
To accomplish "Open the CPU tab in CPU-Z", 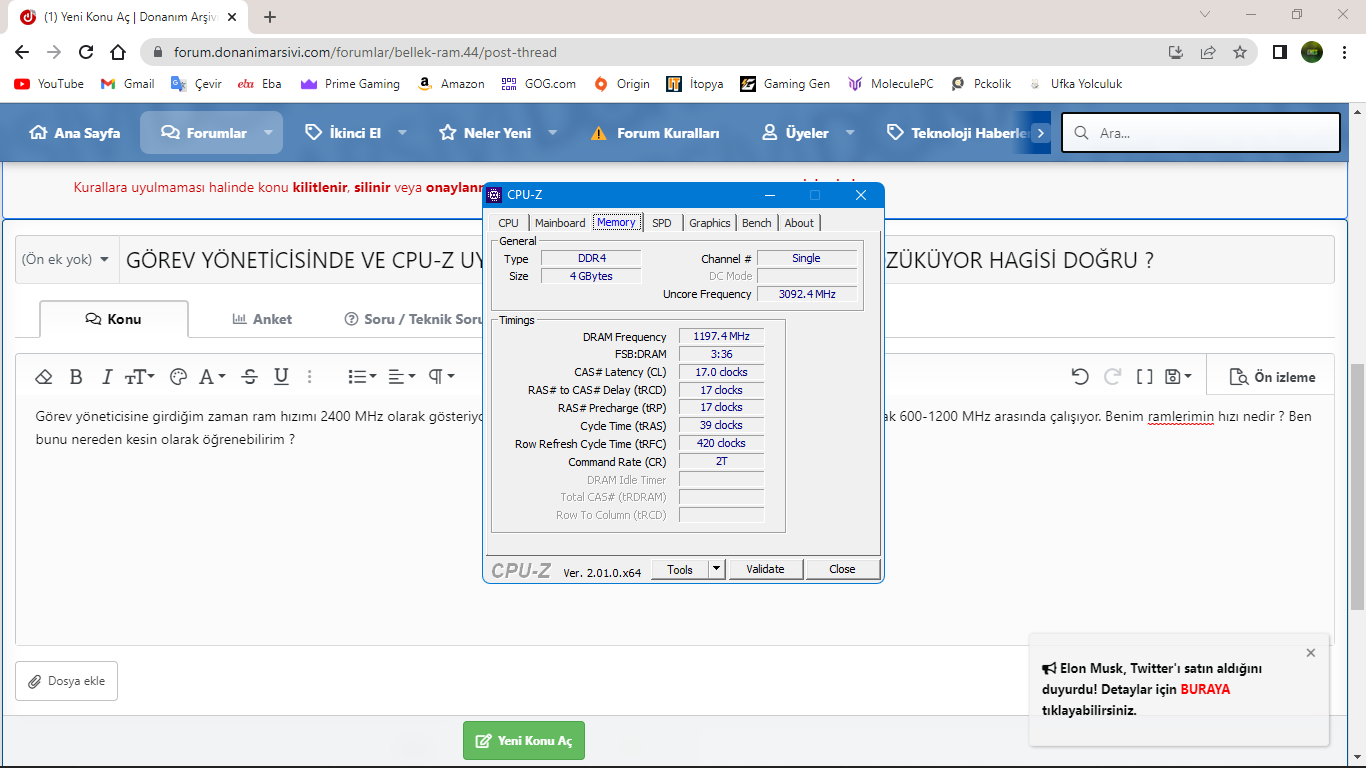I will [508, 223].
